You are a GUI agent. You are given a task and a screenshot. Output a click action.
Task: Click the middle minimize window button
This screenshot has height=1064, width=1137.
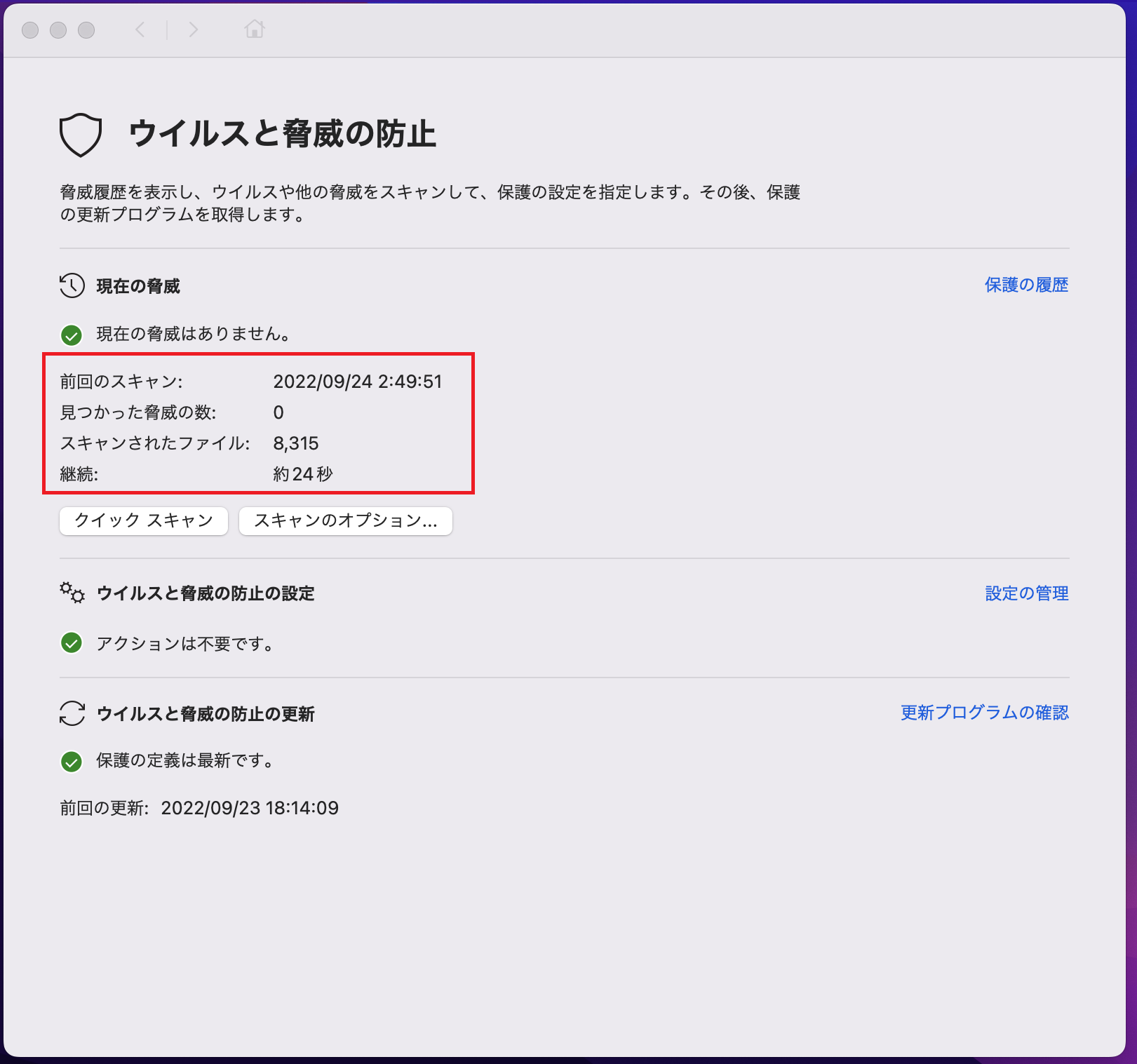[x=58, y=30]
